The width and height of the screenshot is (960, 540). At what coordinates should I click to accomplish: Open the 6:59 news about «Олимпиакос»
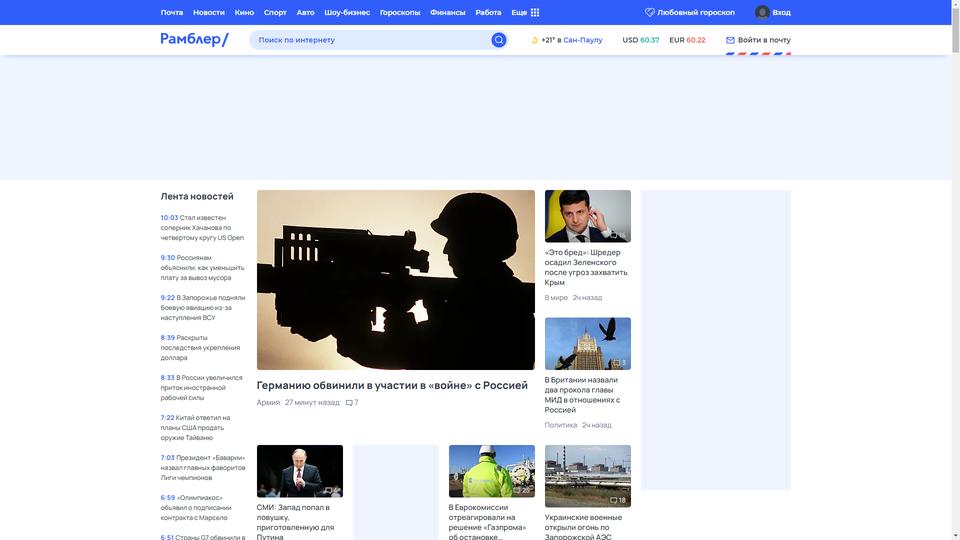[x=196, y=508]
